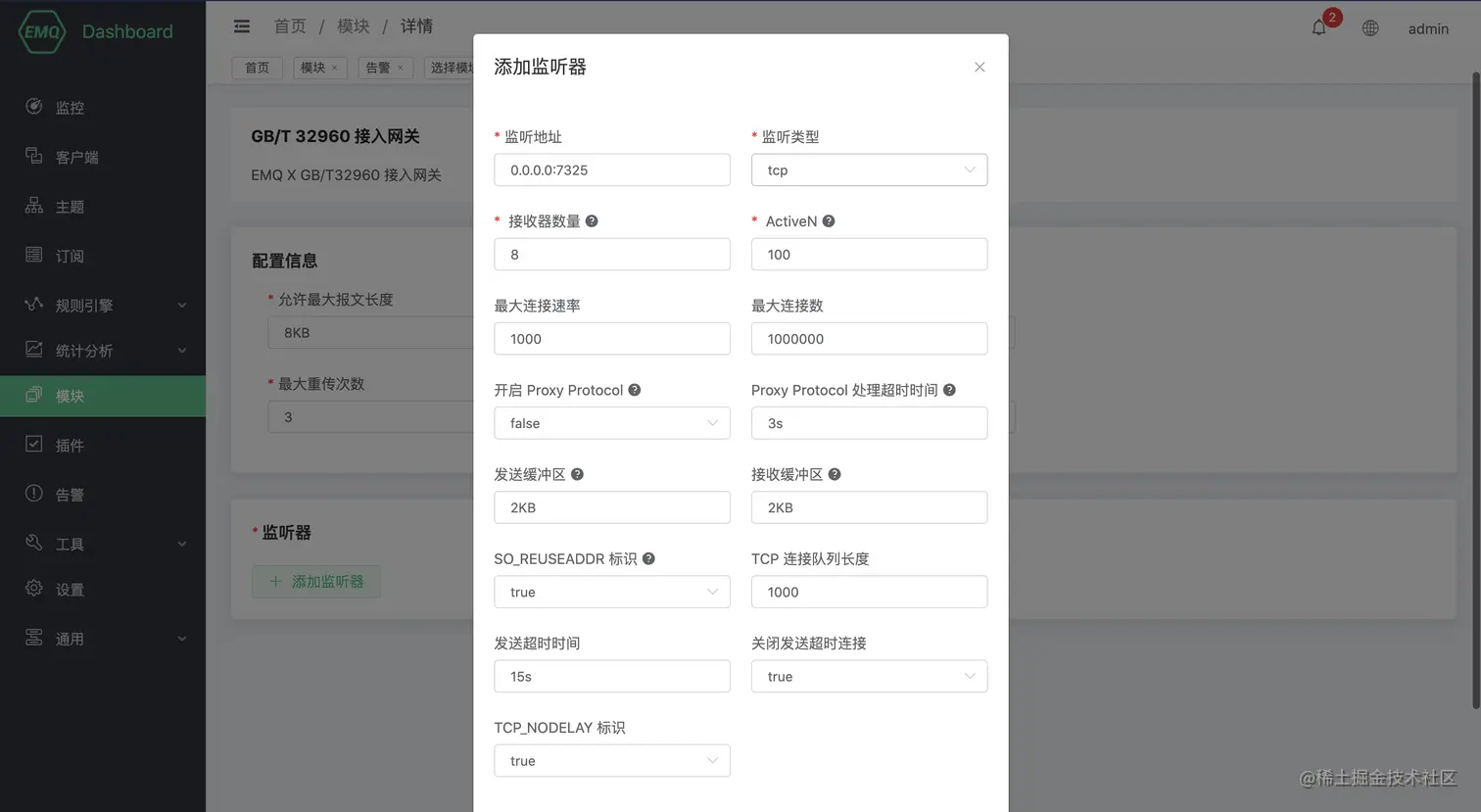
Task: Open the 关闭发送超时连接 dropdown
Action: tap(869, 676)
